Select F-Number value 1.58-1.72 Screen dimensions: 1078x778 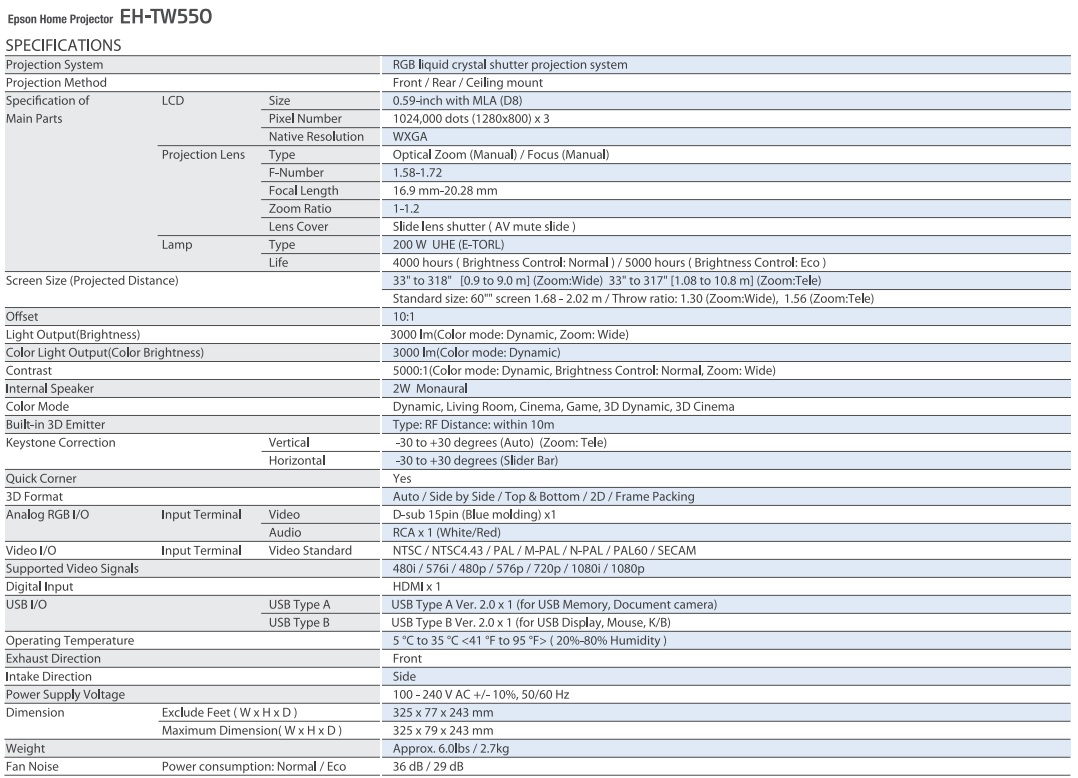pyautogui.click(x=417, y=173)
